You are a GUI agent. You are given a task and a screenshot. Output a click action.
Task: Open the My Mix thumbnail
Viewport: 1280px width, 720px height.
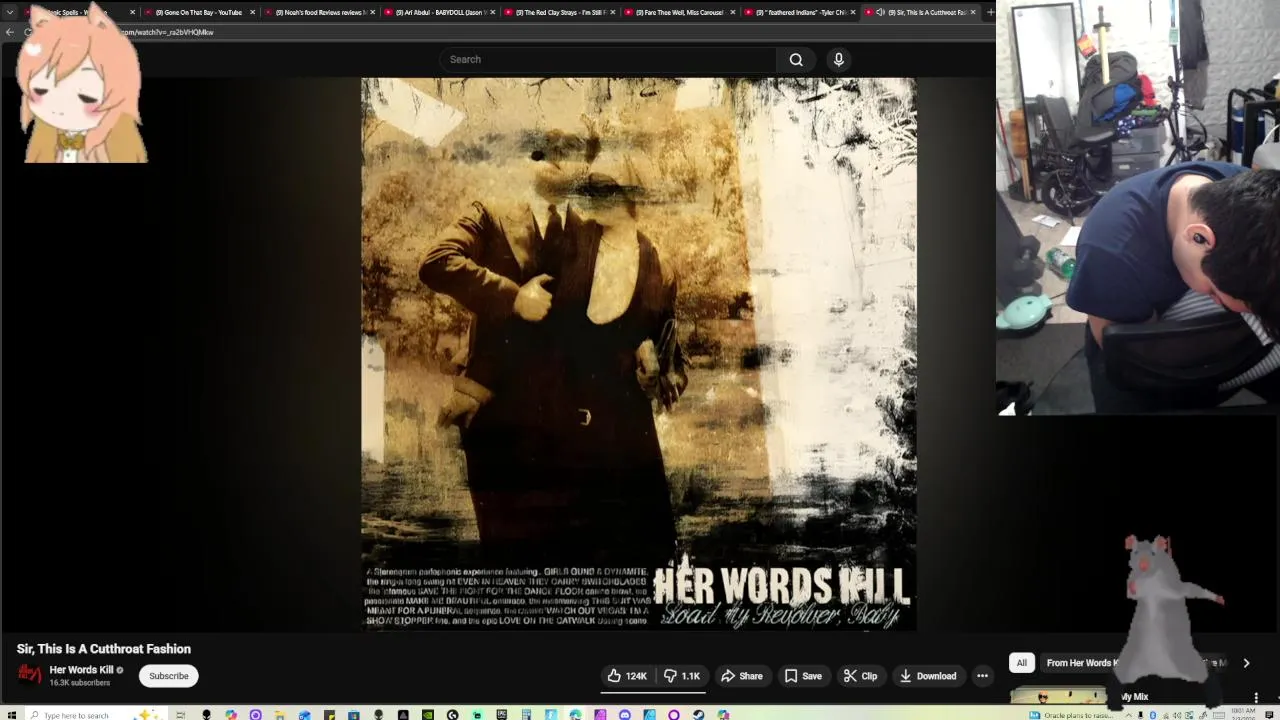coord(1059,696)
